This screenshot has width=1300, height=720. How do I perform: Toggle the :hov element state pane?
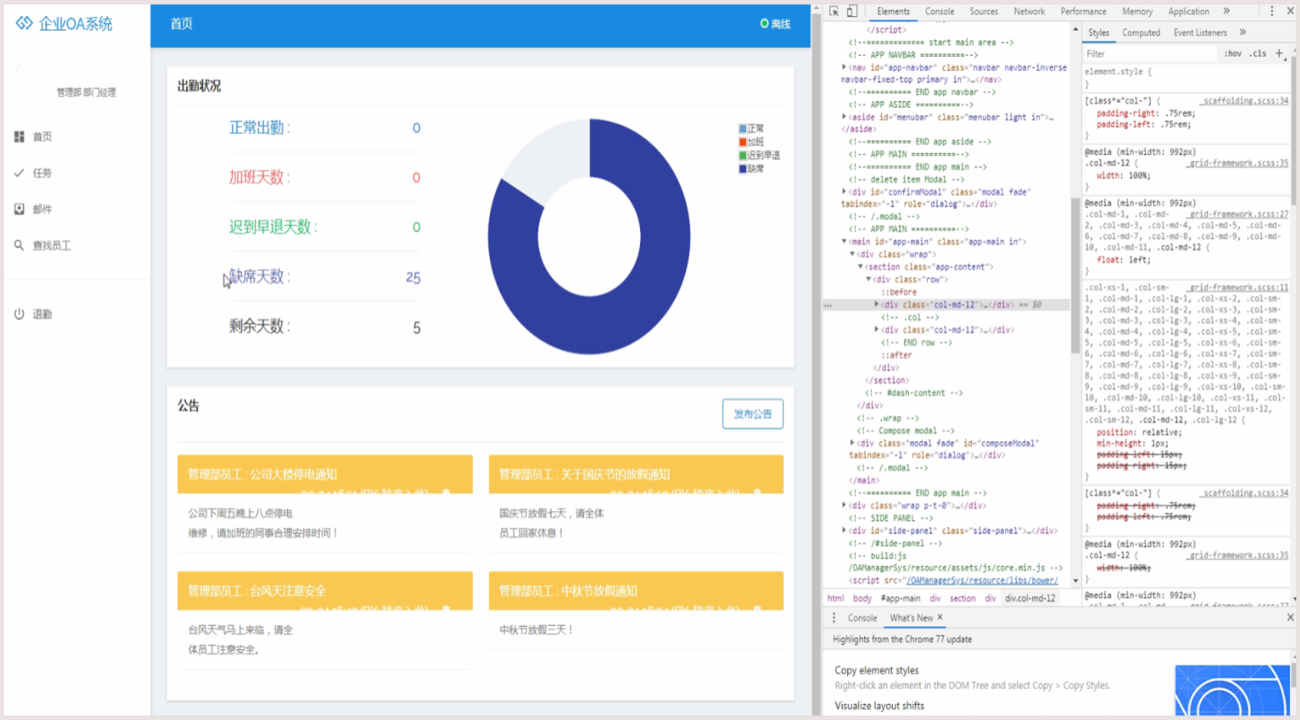point(1233,54)
